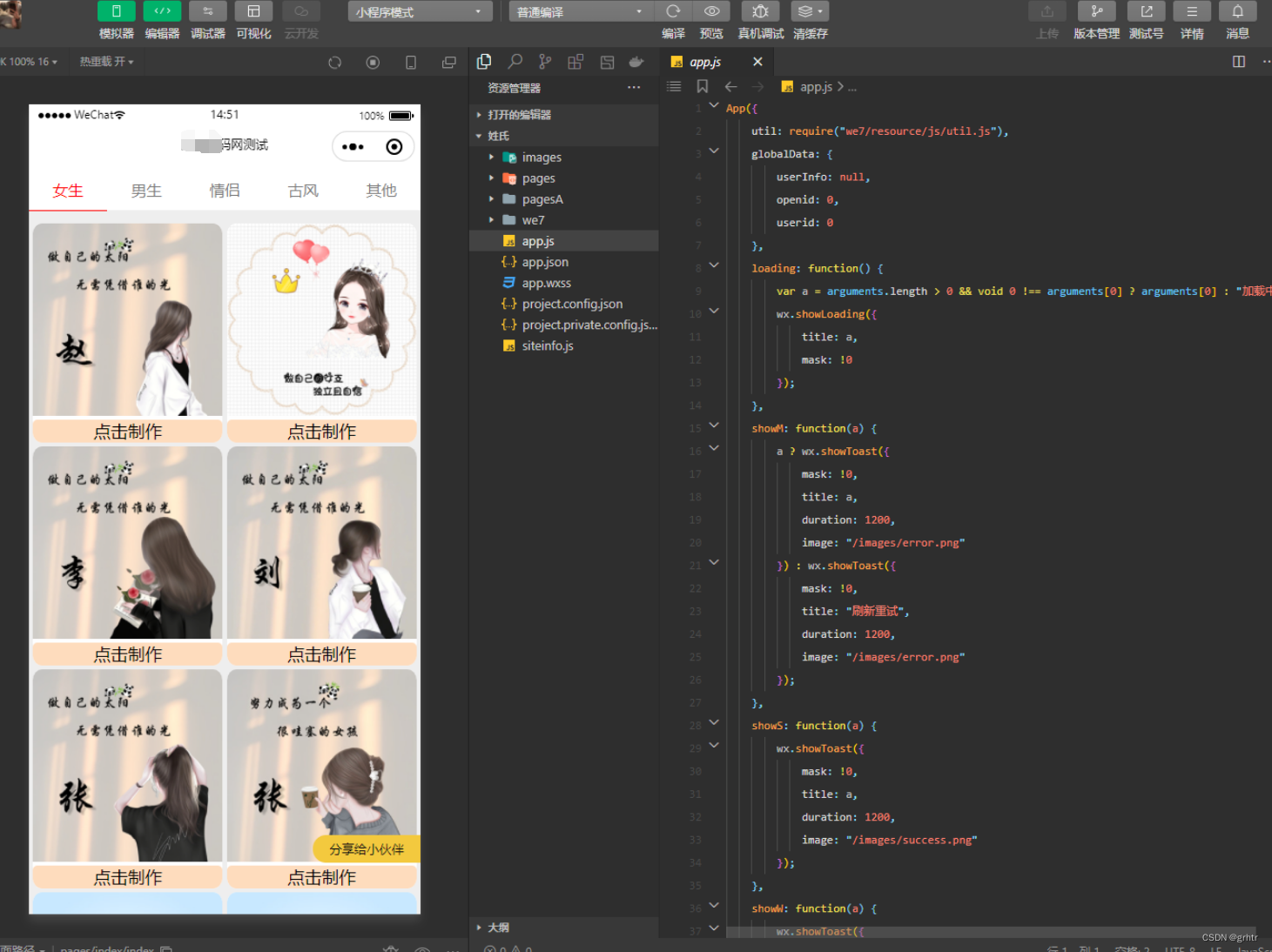The image size is (1272, 952).
Task: Open project details
Action: pyautogui.click(x=1192, y=11)
